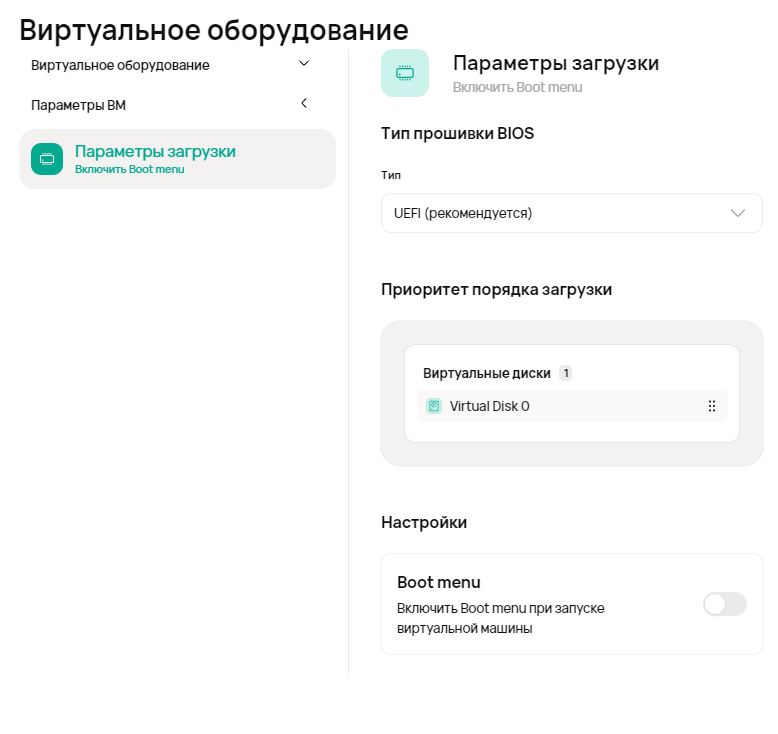Click the virtual disks count badge
The width and height of the screenshot is (778, 734).
click(x=565, y=373)
